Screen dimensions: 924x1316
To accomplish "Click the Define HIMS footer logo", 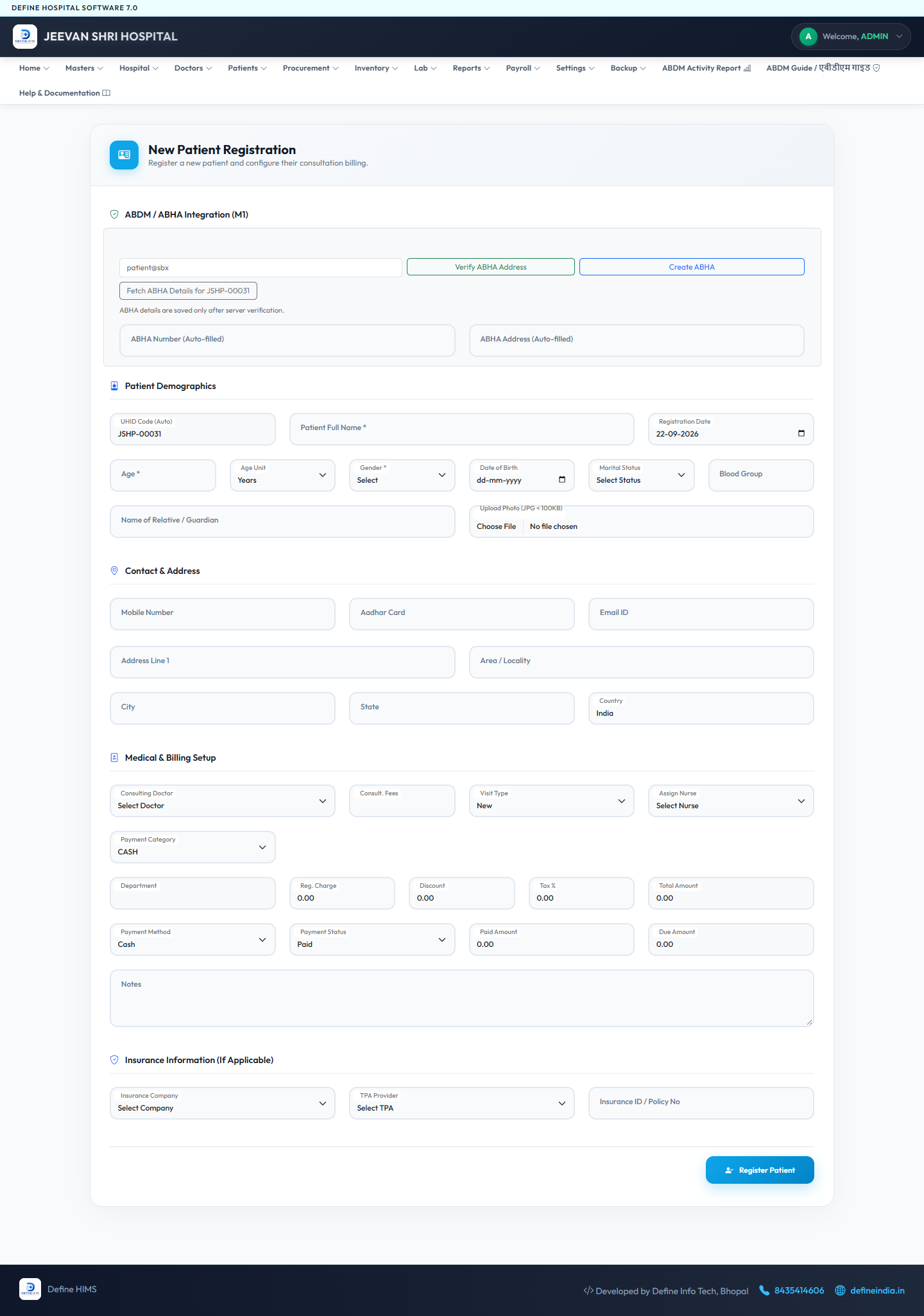I will click(30, 1289).
